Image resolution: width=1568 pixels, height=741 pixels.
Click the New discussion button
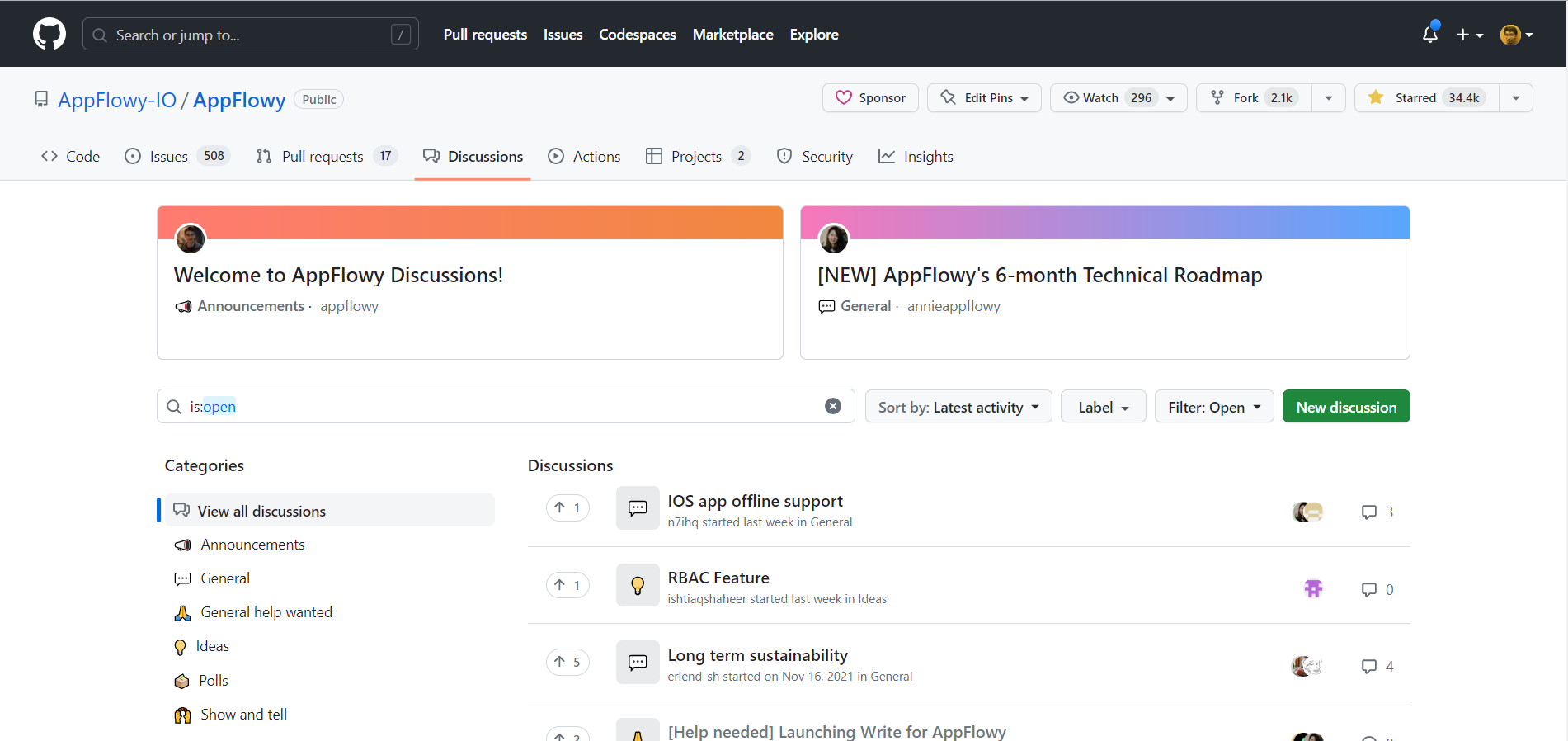[x=1345, y=407]
